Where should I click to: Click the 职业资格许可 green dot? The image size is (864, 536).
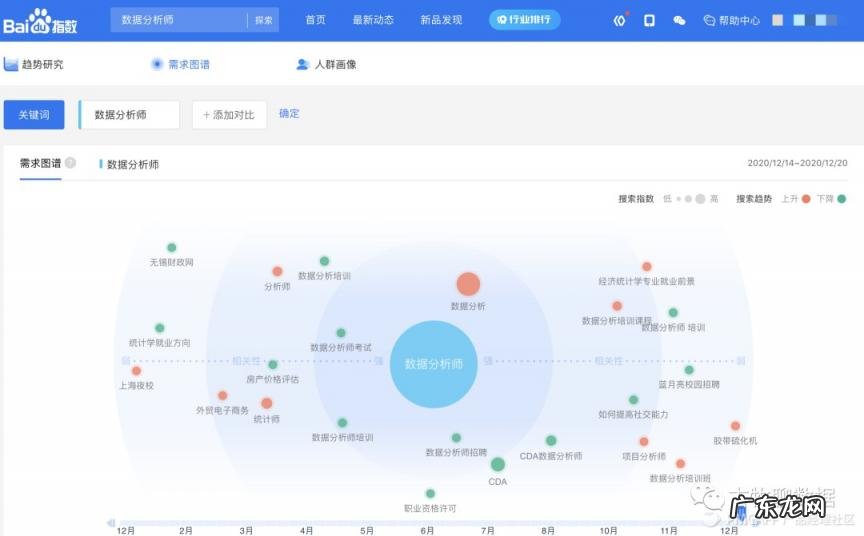pos(430,493)
